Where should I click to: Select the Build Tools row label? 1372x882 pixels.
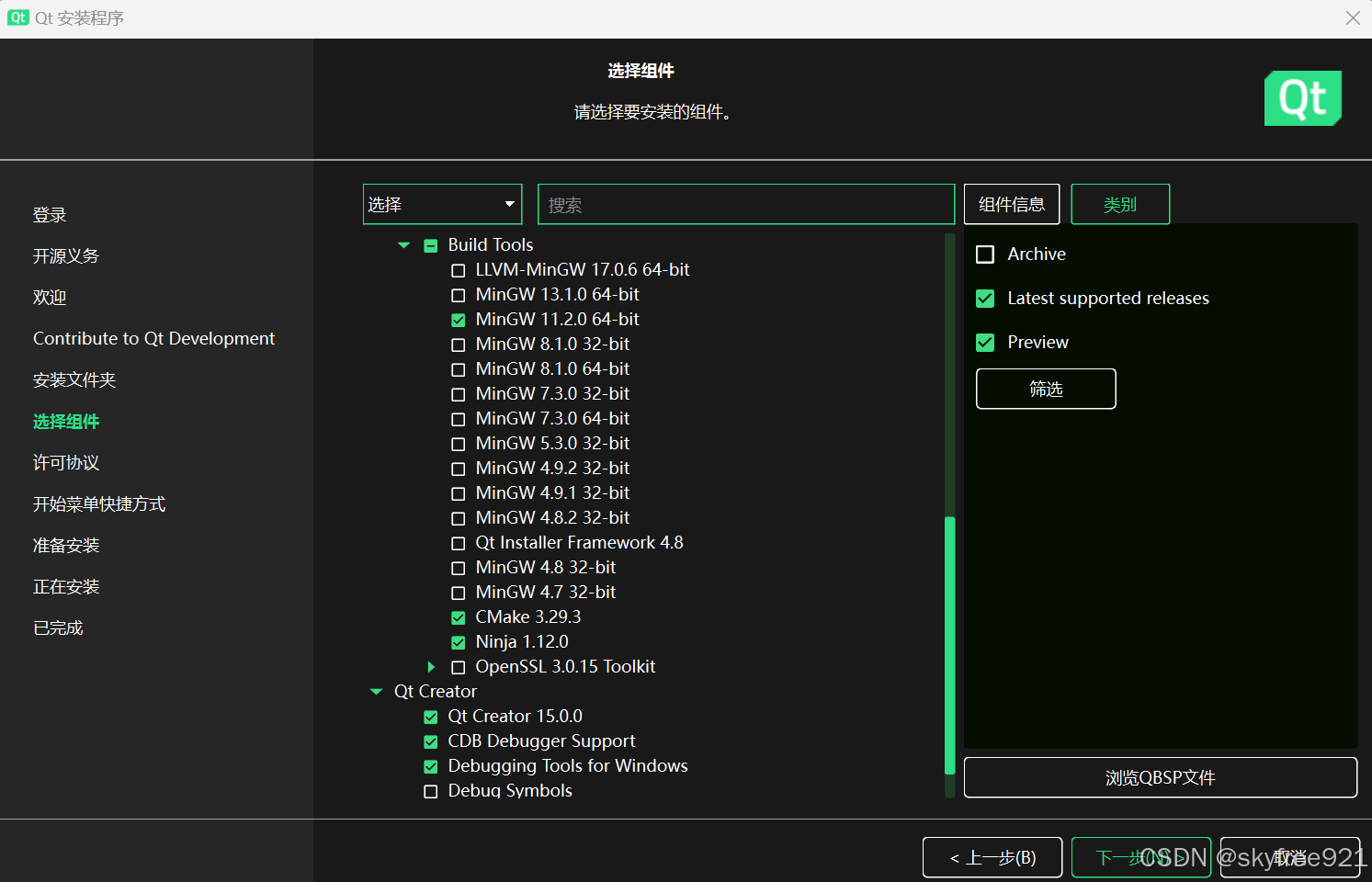(x=491, y=245)
